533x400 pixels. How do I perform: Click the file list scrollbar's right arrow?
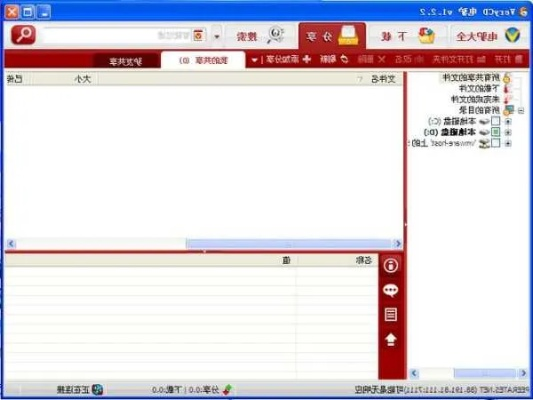398,244
